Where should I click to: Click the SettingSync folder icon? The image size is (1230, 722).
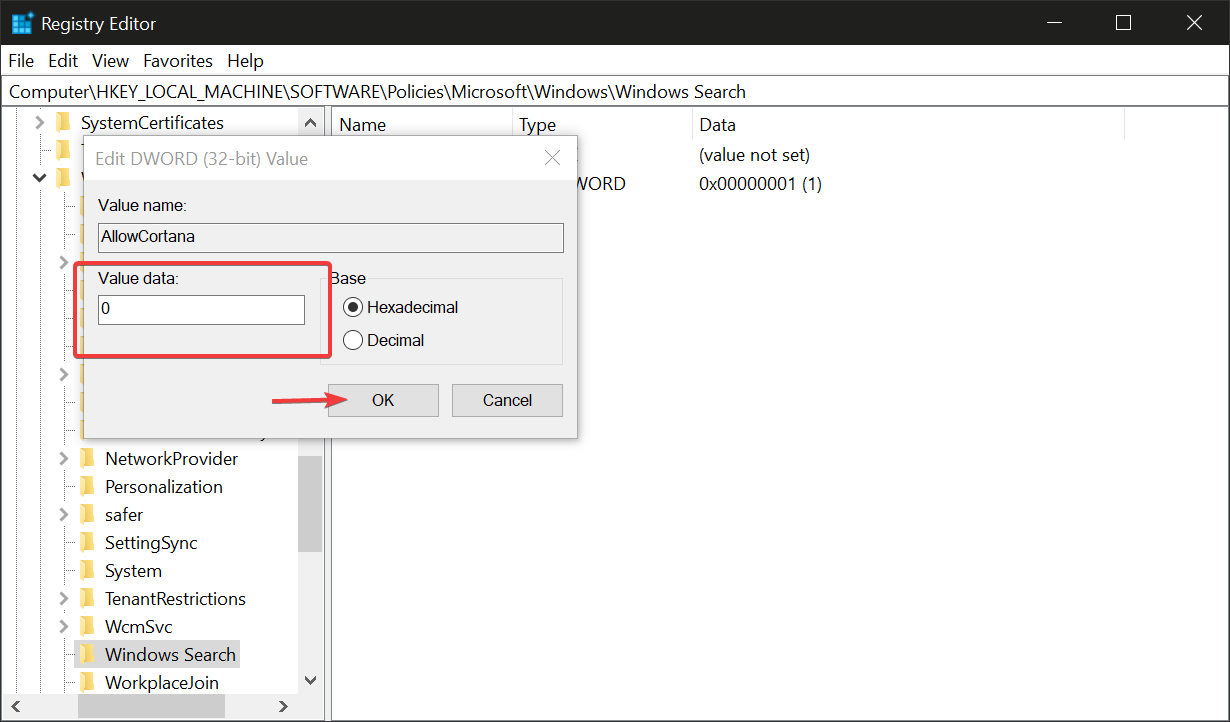pyautogui.click(x=87, y=542)
